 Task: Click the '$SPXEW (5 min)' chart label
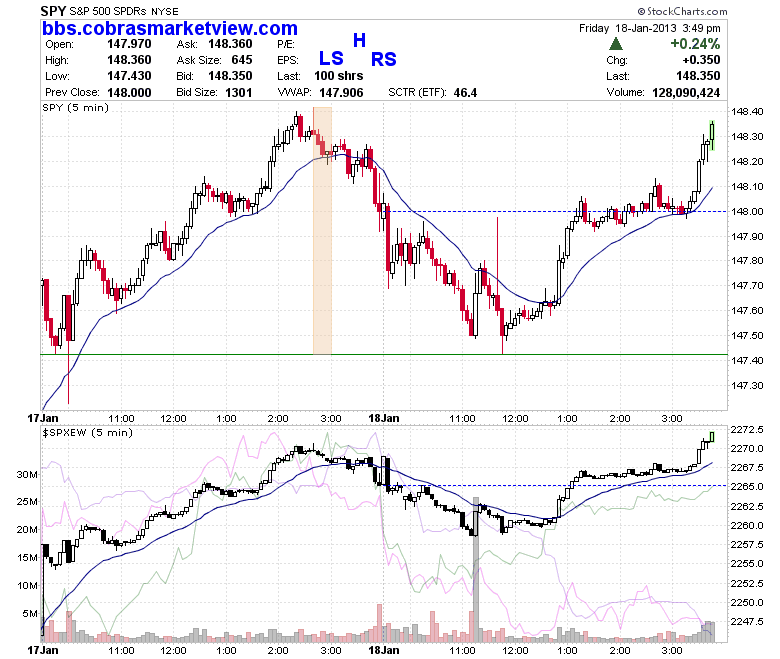tap(88, 433)
